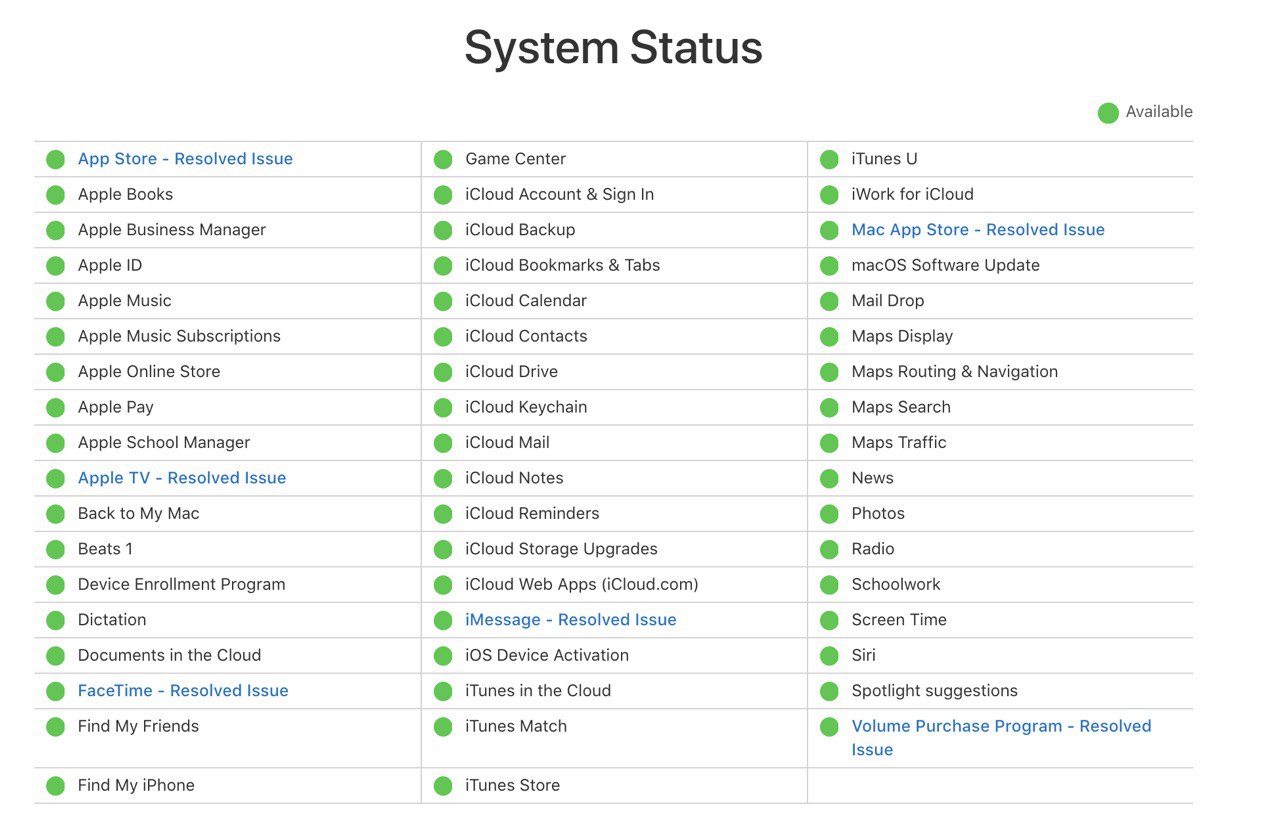The height and width of the screenshot is (829, 1280).
Task: Click the green status dot beside iCloud Mail
Action: tap(443, 443)
